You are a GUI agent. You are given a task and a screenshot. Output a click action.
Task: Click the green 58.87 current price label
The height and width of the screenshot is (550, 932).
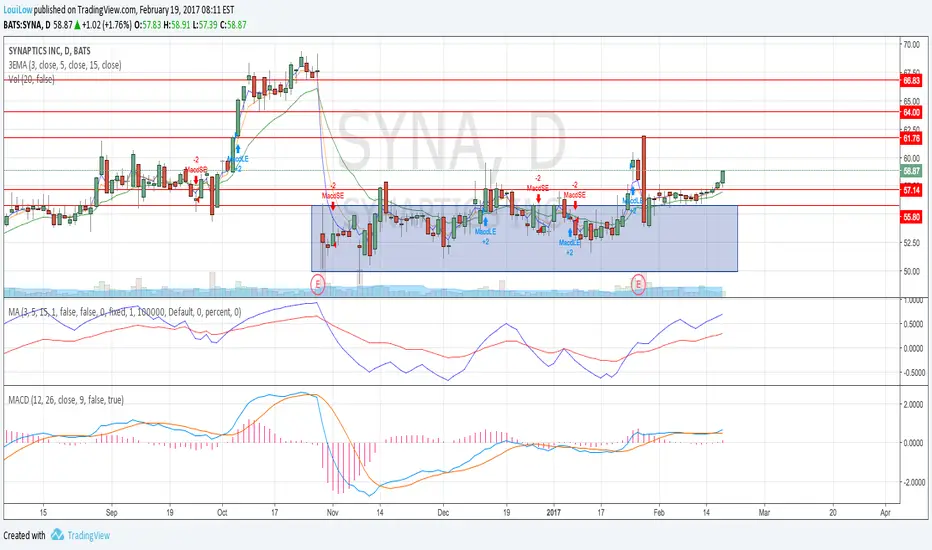point(911,171)
